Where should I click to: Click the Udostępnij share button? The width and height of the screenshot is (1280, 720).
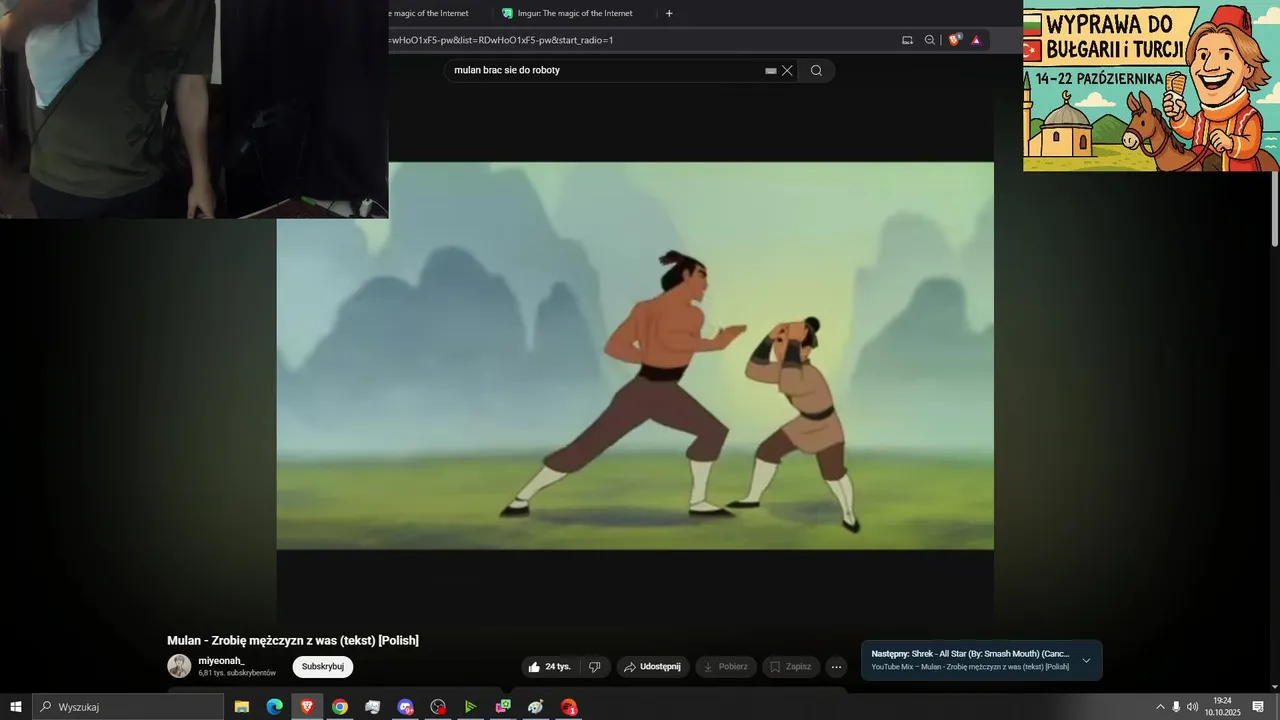652,667
